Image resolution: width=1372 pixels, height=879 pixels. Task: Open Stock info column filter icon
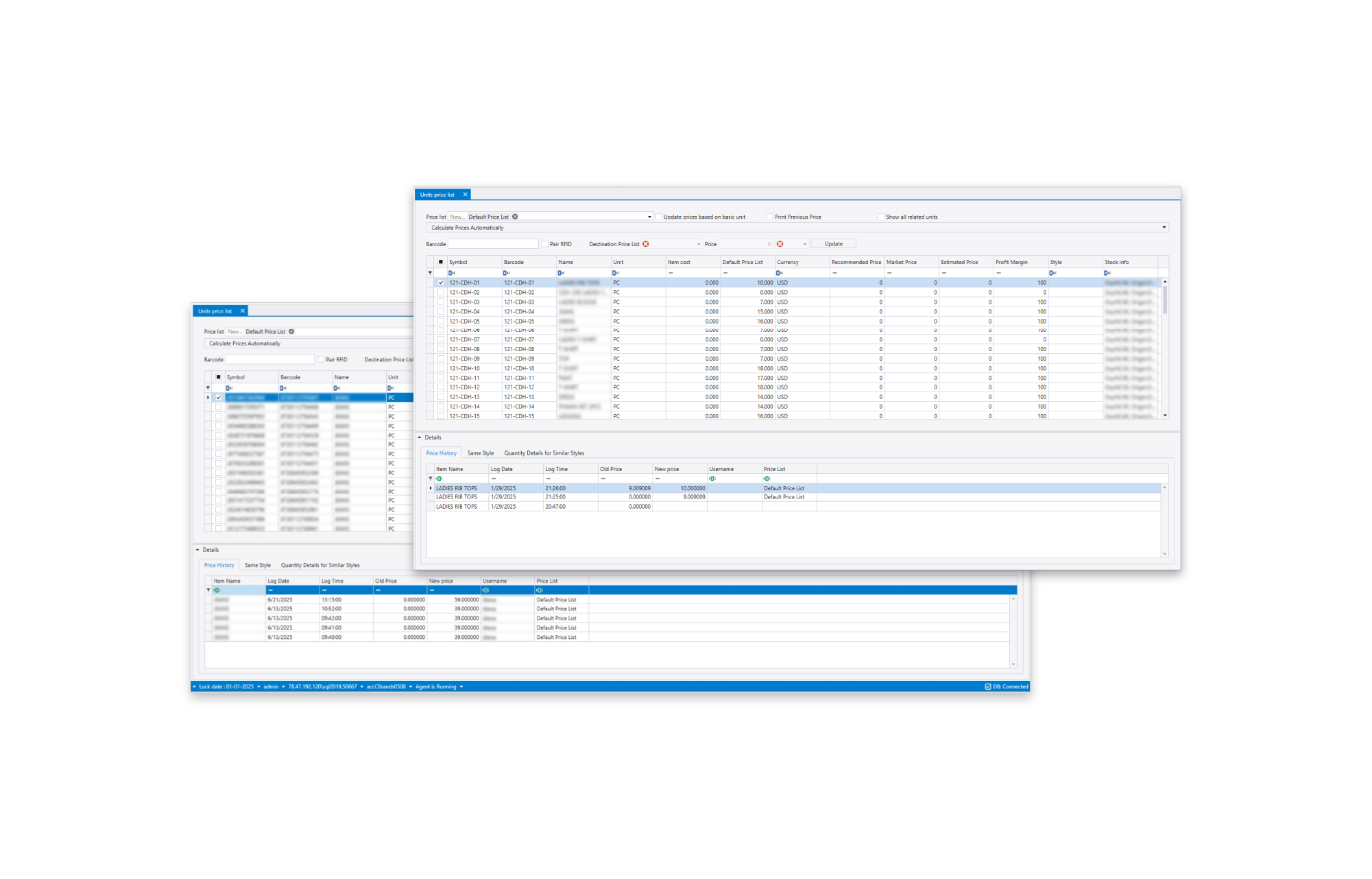click(x=1107, y=273)
